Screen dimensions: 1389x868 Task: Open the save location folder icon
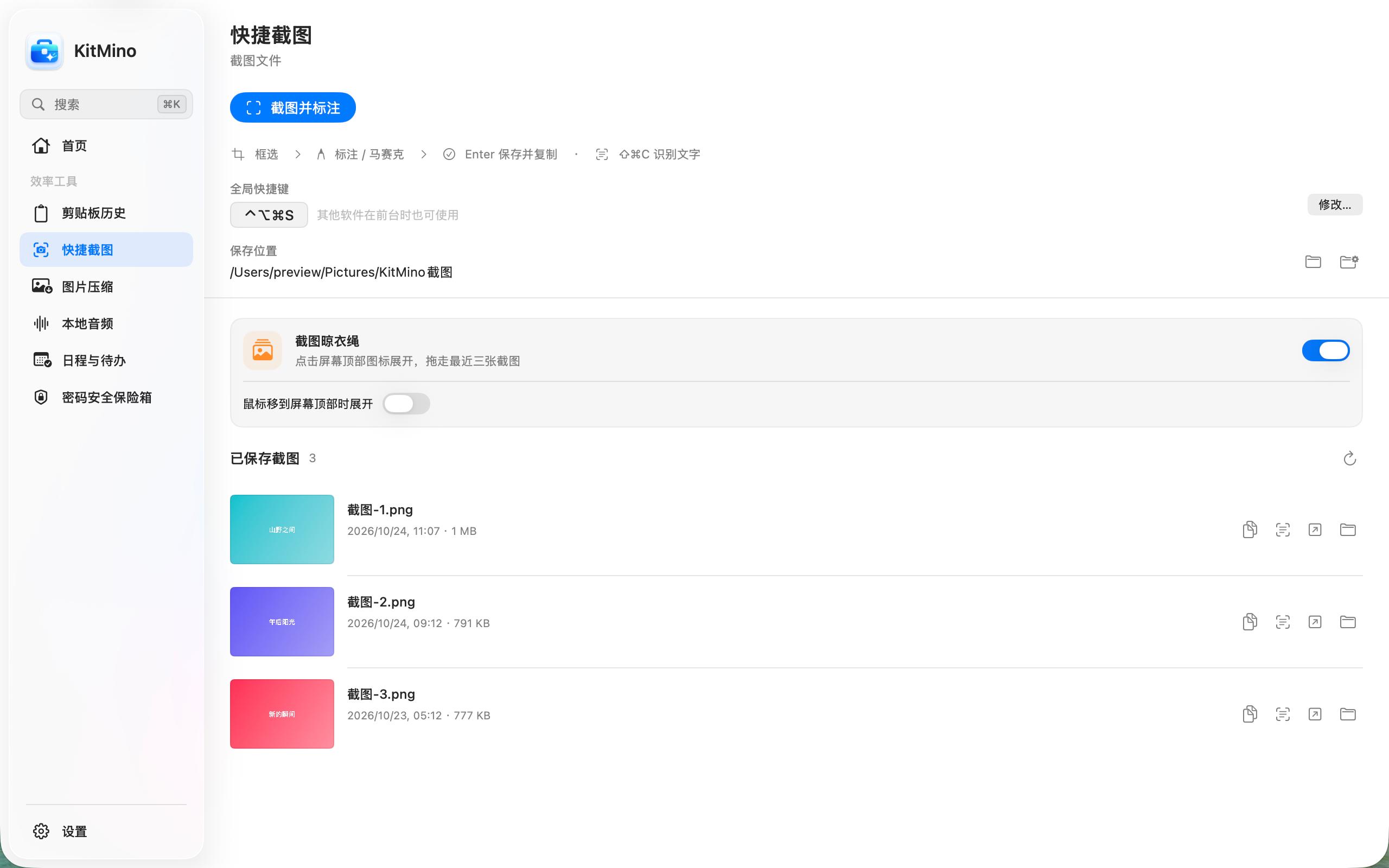click(1313, 262)
